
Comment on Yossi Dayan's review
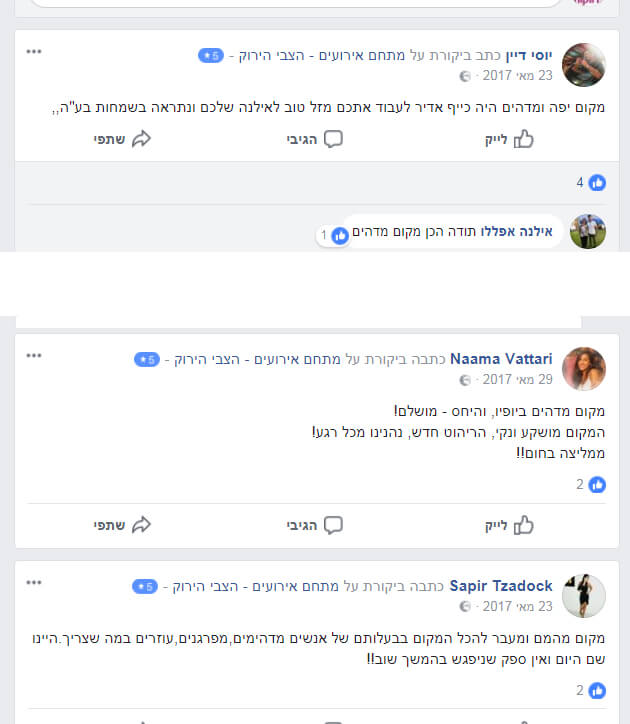(x=315, y=139)
